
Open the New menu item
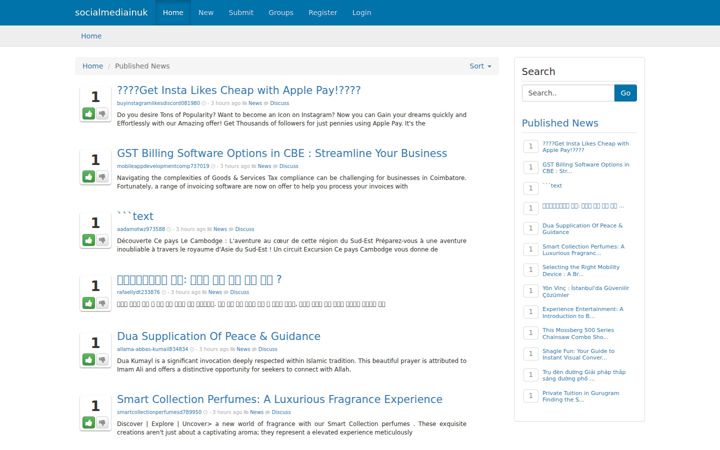tap(206, 12)
